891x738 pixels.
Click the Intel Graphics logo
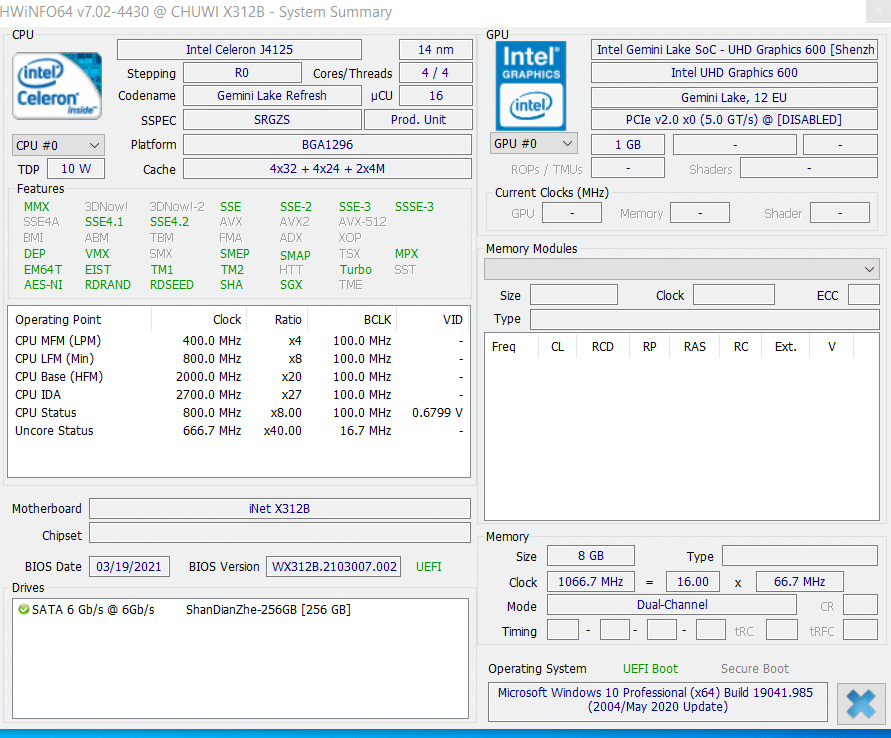tap(531, 86)
